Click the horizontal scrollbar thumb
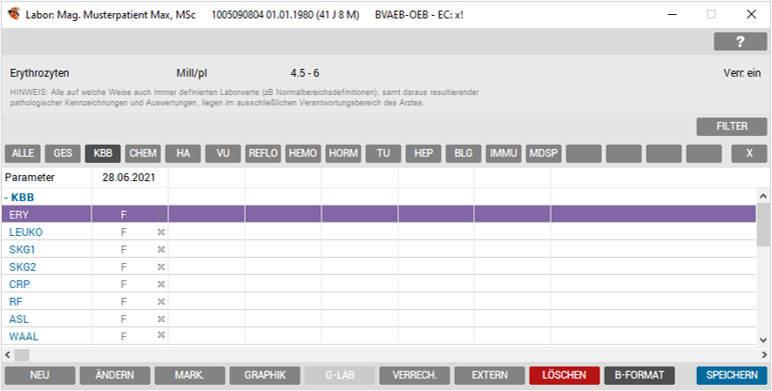The image size is (772, 391). (22, 355)
